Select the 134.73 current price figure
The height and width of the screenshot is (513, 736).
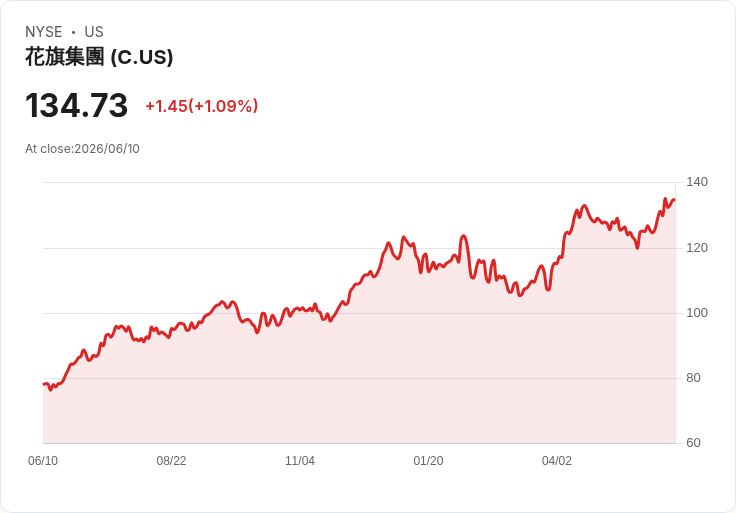[x=77, y=105]
